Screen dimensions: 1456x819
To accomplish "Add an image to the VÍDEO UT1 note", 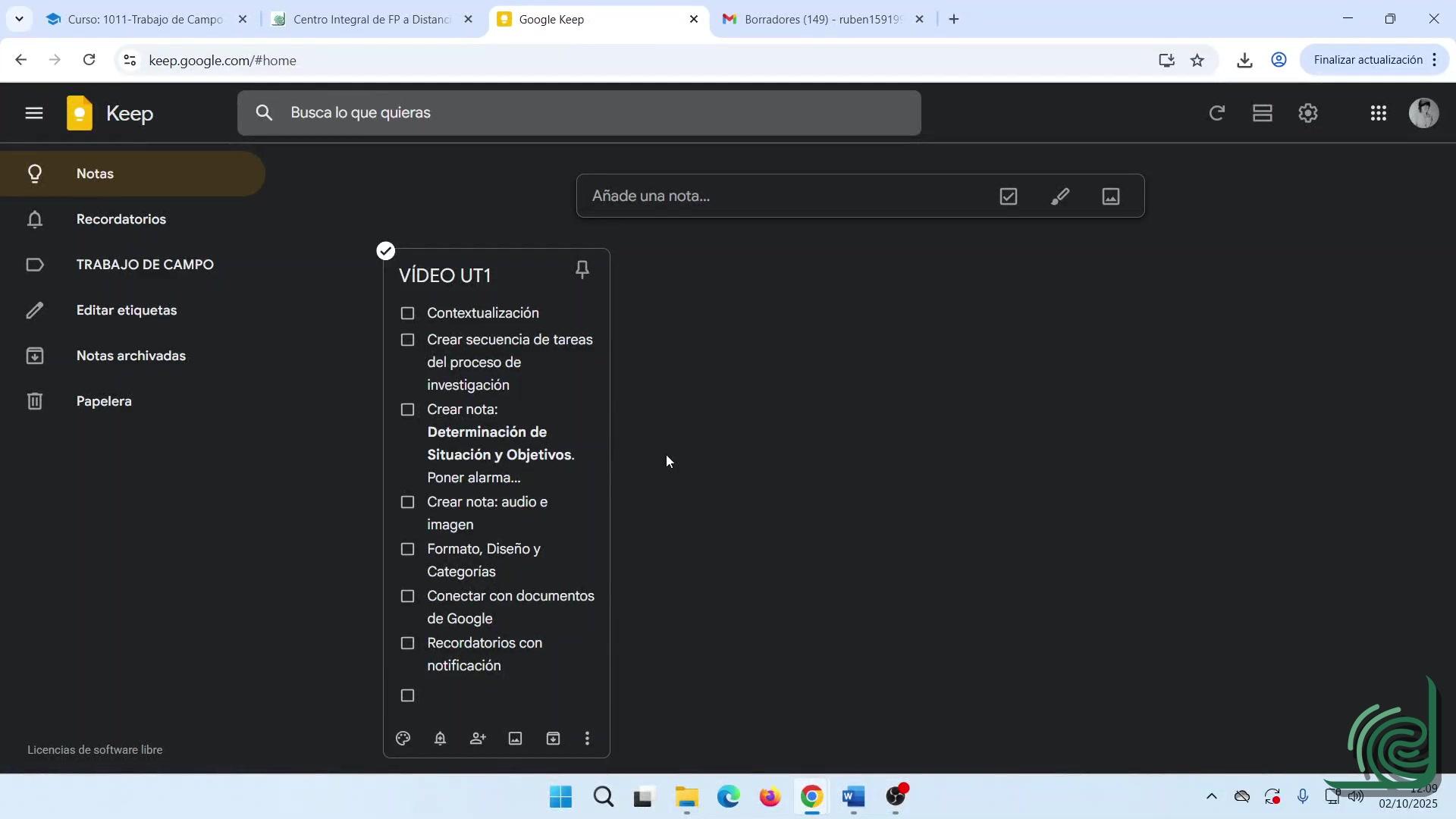I will [x=515, y=739].
